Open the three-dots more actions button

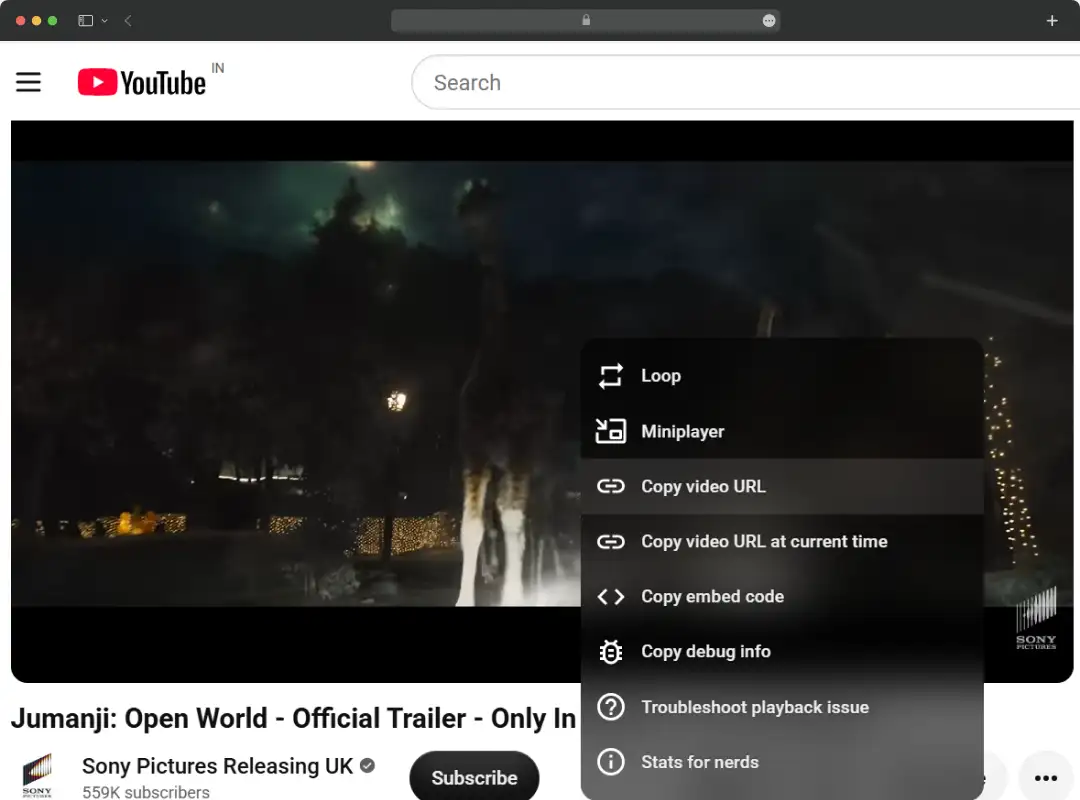coord(1046,778)
